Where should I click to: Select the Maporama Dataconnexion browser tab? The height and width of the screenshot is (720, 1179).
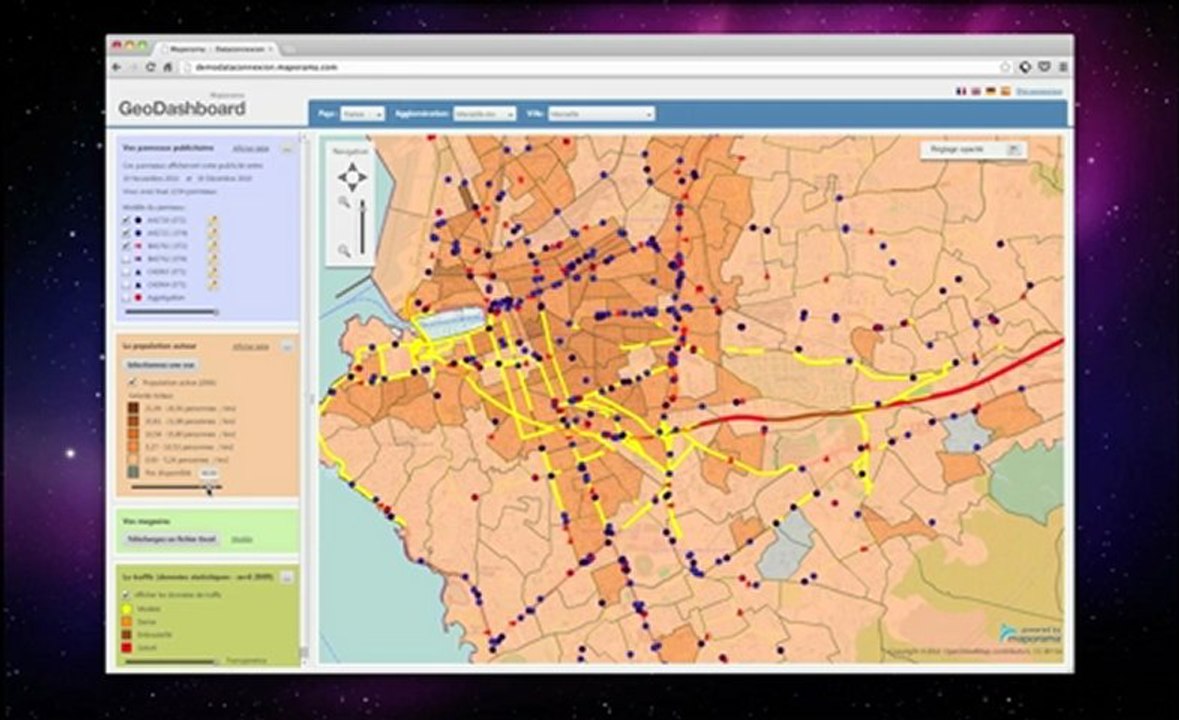tap(217, 49)
